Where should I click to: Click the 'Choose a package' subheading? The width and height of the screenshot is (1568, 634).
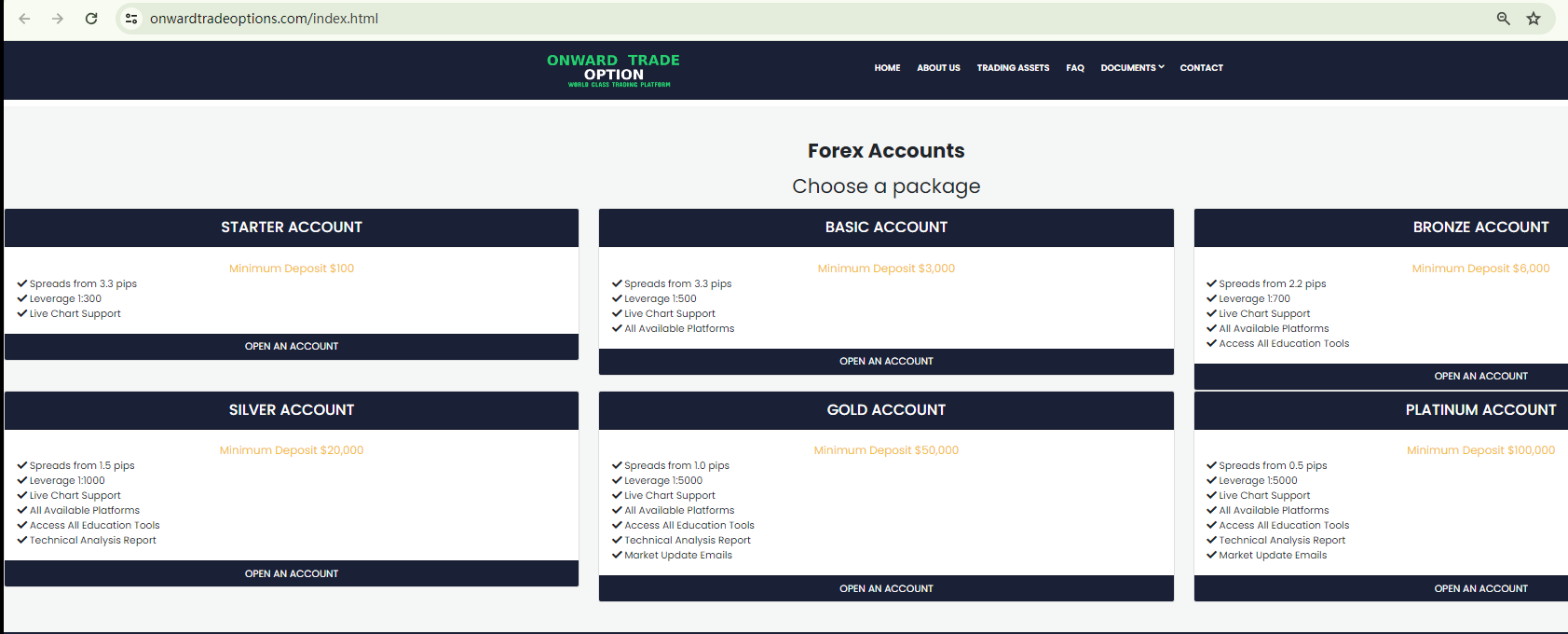click(886, 186)
